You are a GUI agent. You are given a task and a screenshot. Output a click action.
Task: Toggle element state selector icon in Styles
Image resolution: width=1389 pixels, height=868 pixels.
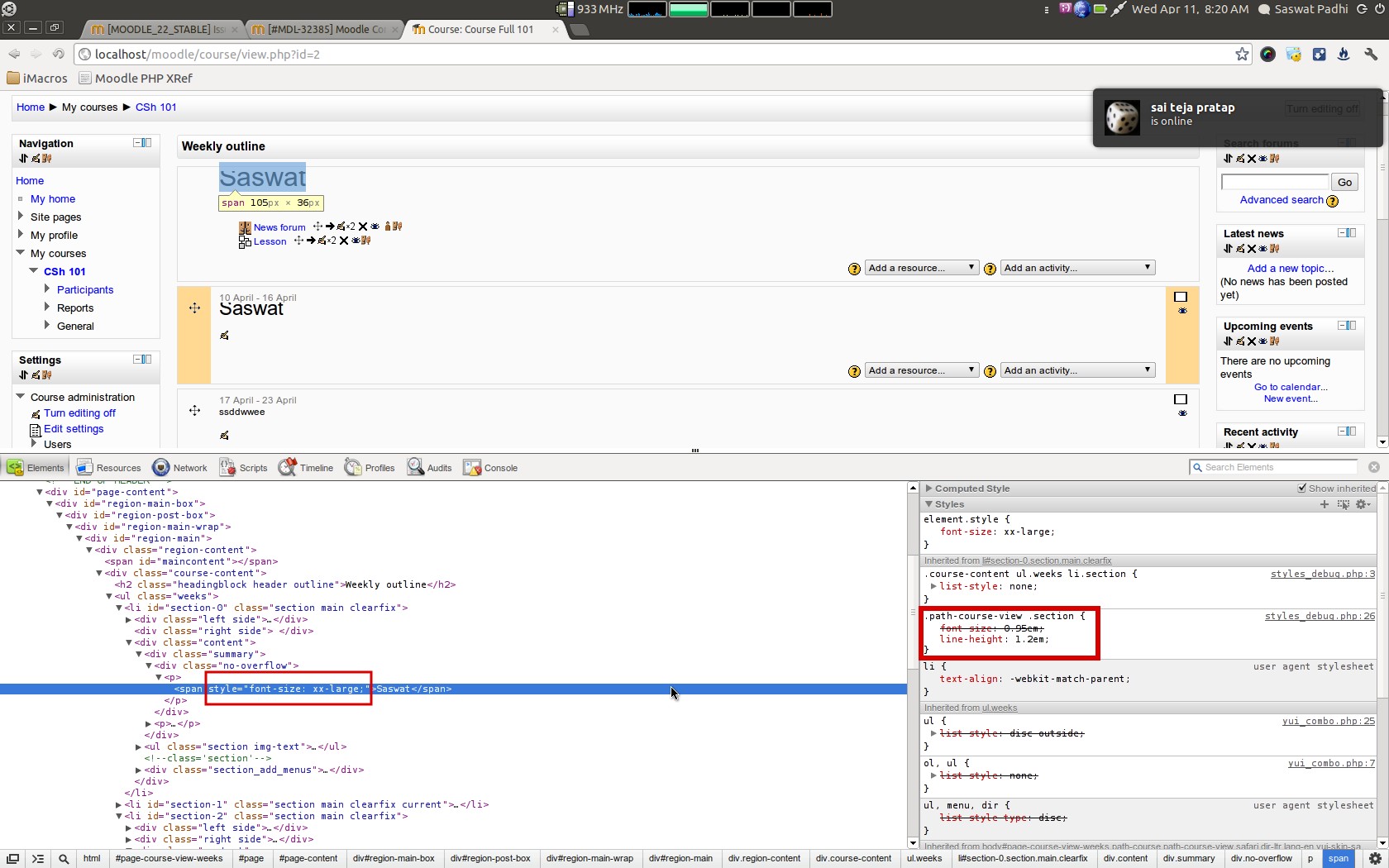pyautogui.click(x=1343, y=504)
